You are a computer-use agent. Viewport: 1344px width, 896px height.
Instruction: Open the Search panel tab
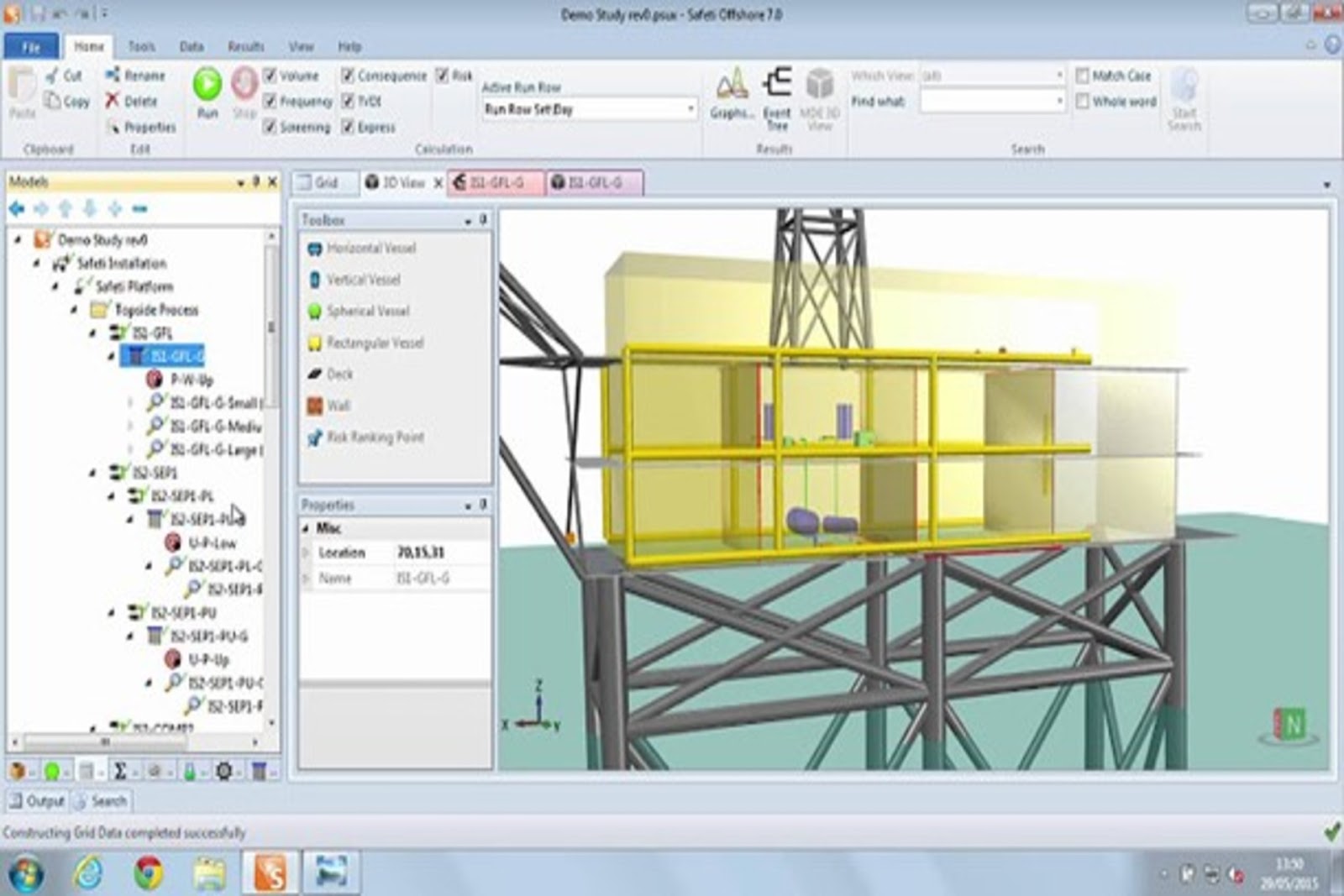tap(101, 801)
